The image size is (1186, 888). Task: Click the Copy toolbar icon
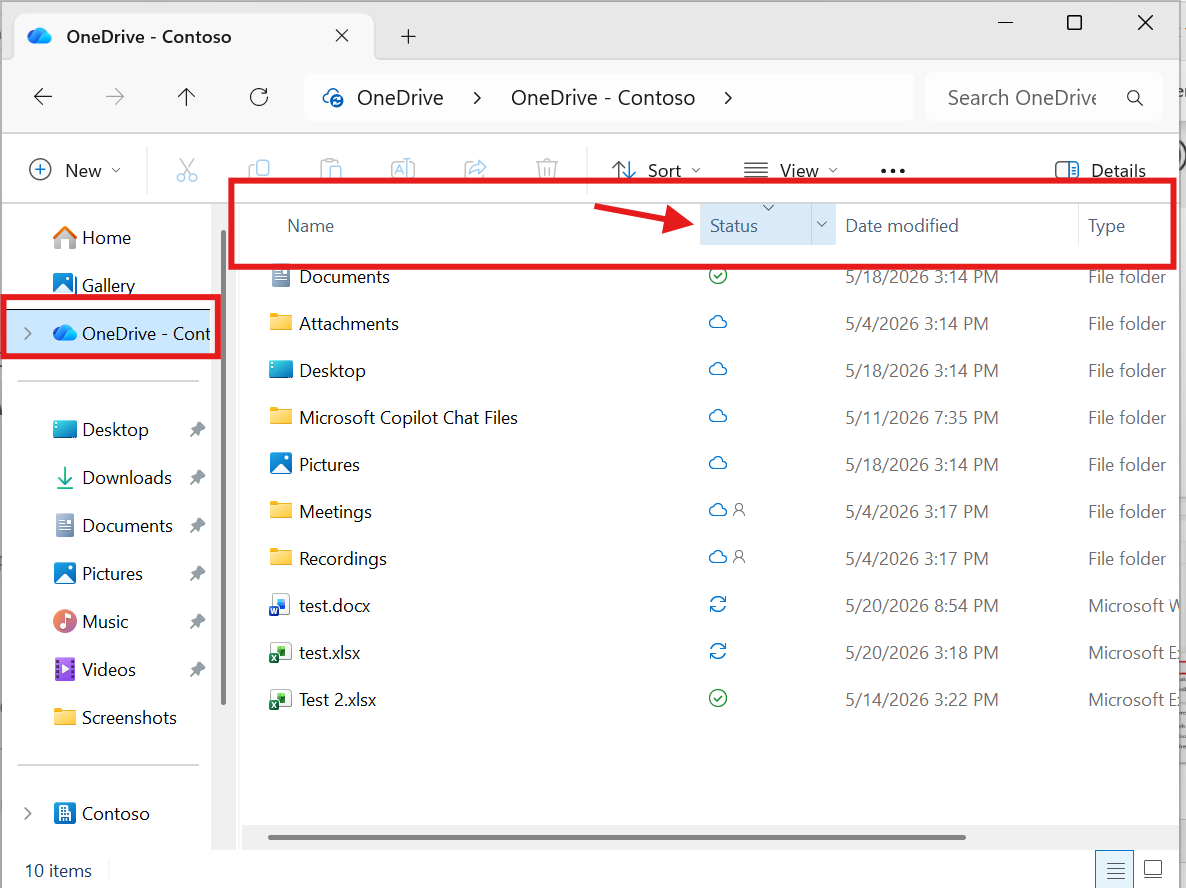click(259, 169)
